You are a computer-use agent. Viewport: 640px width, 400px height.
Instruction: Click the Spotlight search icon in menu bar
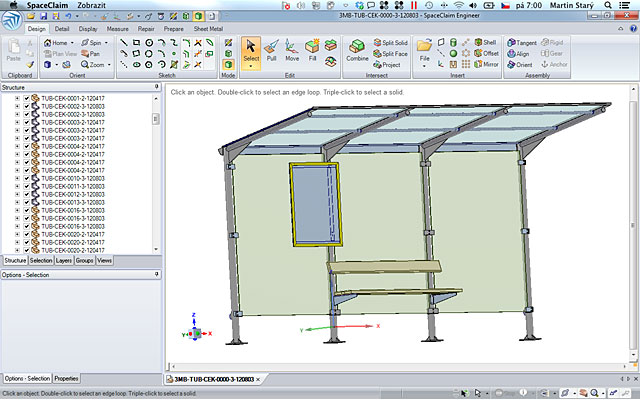coord(608,5)
